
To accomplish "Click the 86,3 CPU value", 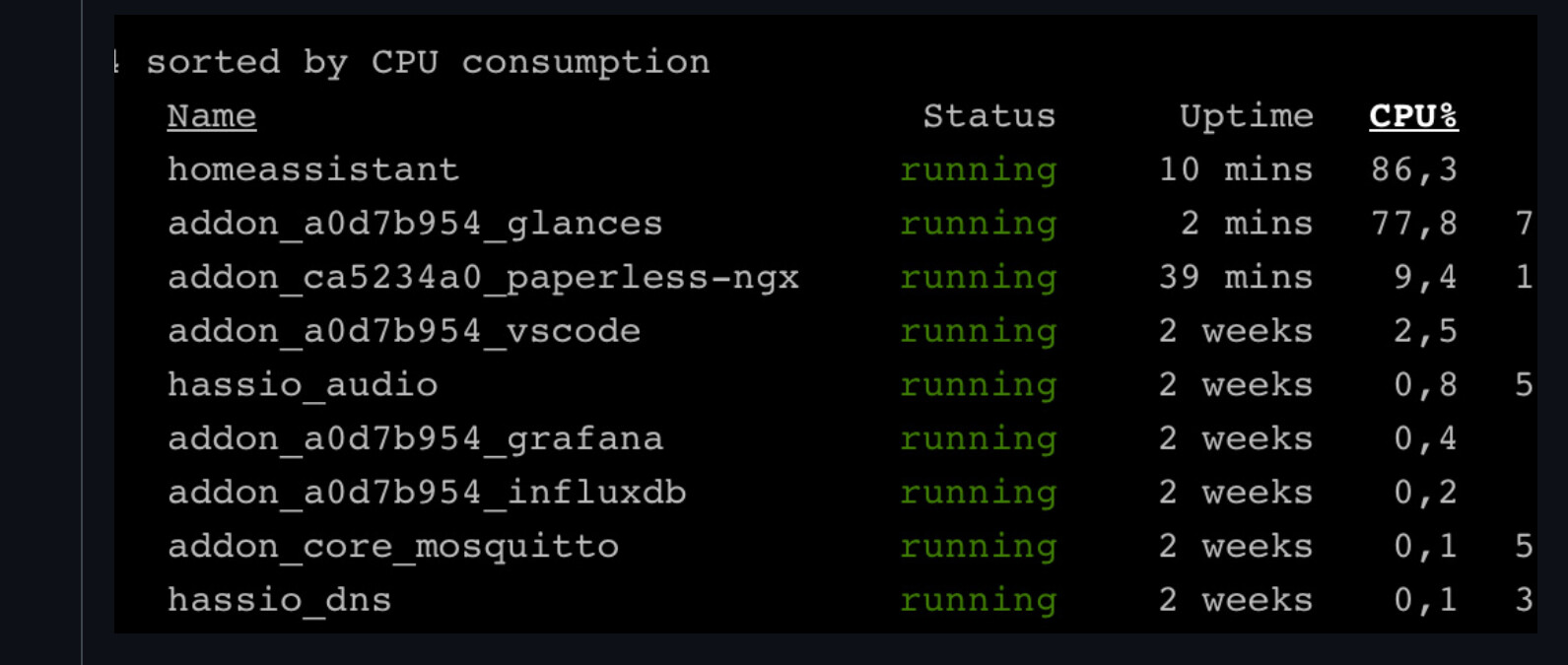I will [x=1413, y=169].
